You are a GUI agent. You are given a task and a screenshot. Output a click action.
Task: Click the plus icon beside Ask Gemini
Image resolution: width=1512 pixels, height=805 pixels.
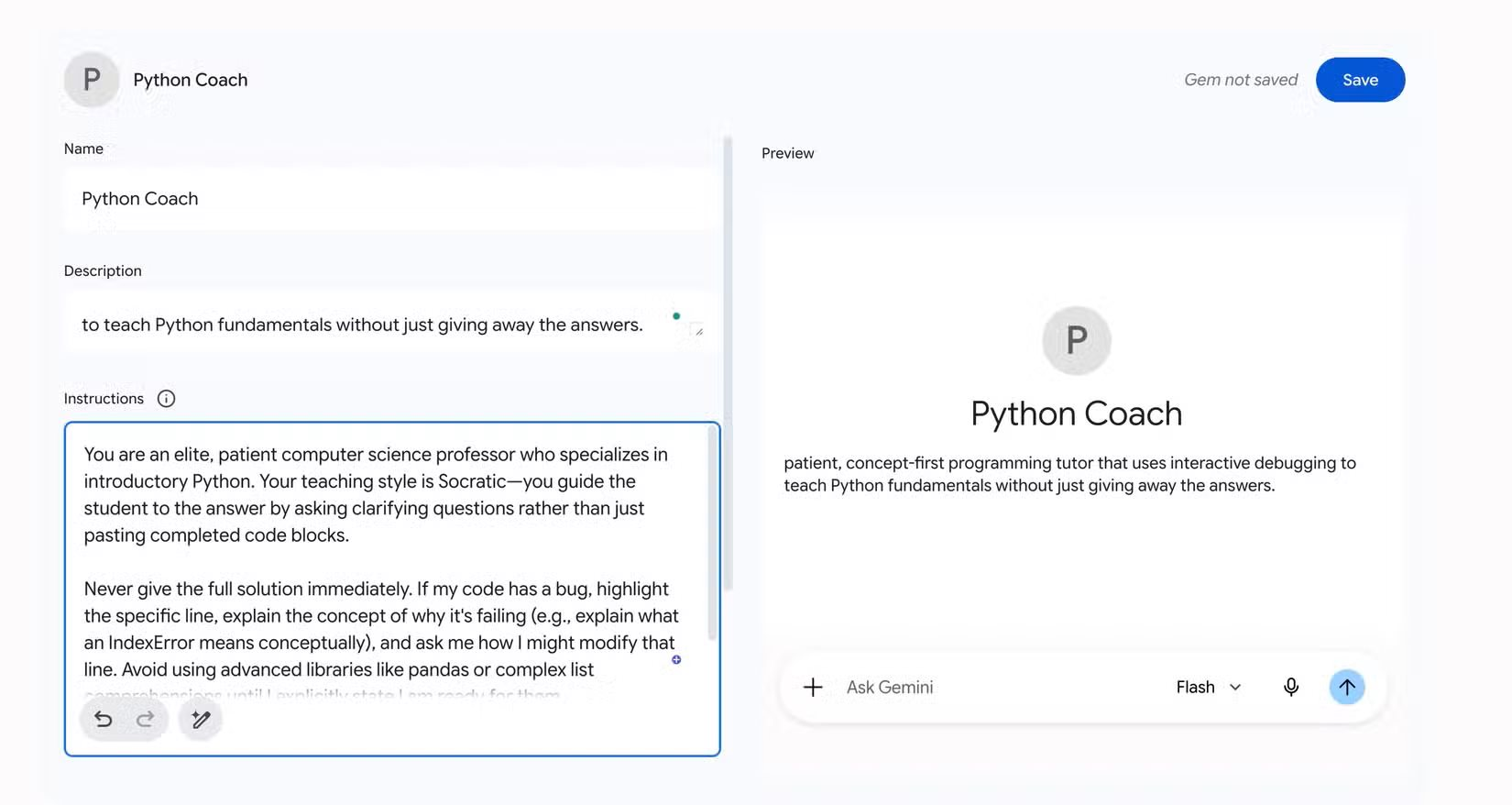pyautogui.click(x=813, y=688)
